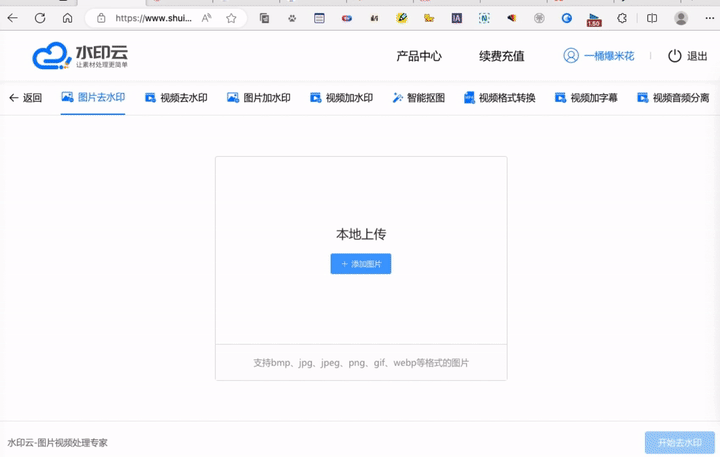Click the paw print extension icon
Image resolution: width=720 pixels, height=457 pixels.
292,18
